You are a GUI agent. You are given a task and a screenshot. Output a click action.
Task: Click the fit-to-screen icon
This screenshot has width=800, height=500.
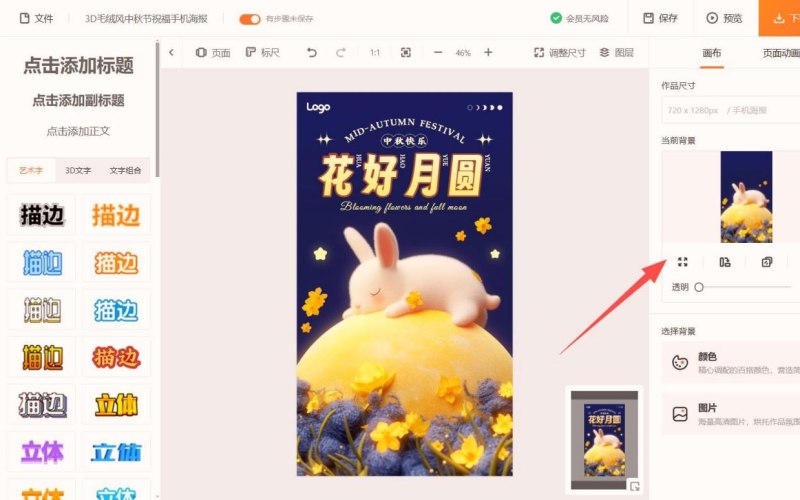point(406,52)
